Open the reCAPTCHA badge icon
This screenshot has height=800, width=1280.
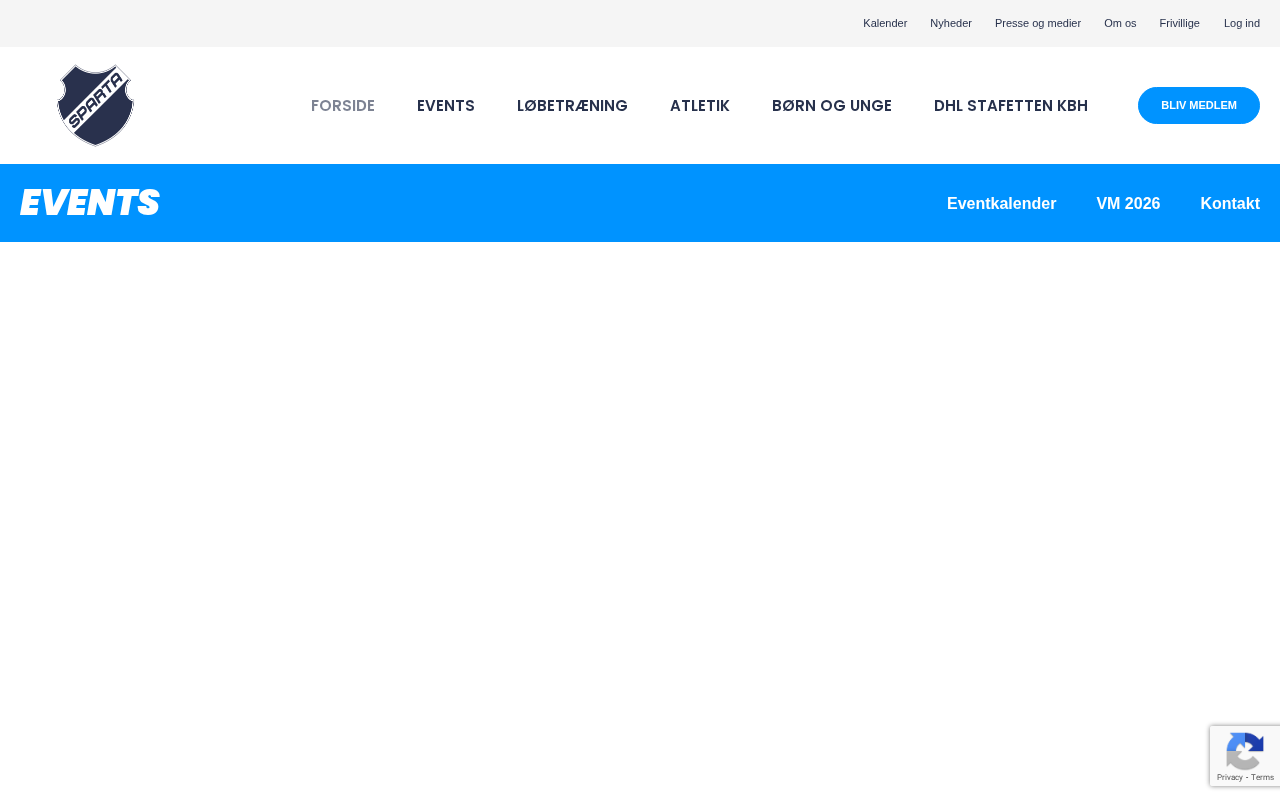tap(1244, 751)
